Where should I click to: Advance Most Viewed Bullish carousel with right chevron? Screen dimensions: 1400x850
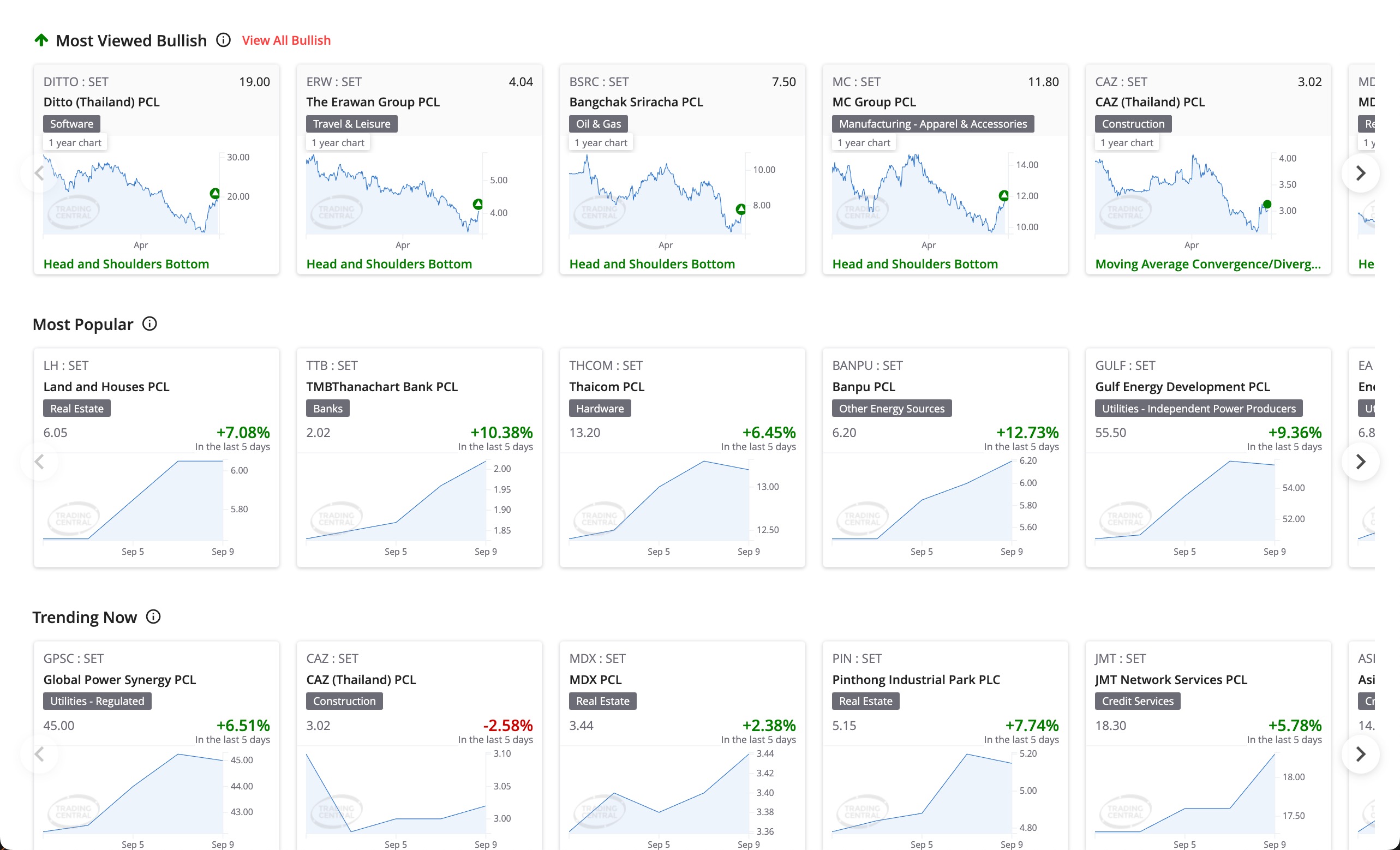(1361, 173)
